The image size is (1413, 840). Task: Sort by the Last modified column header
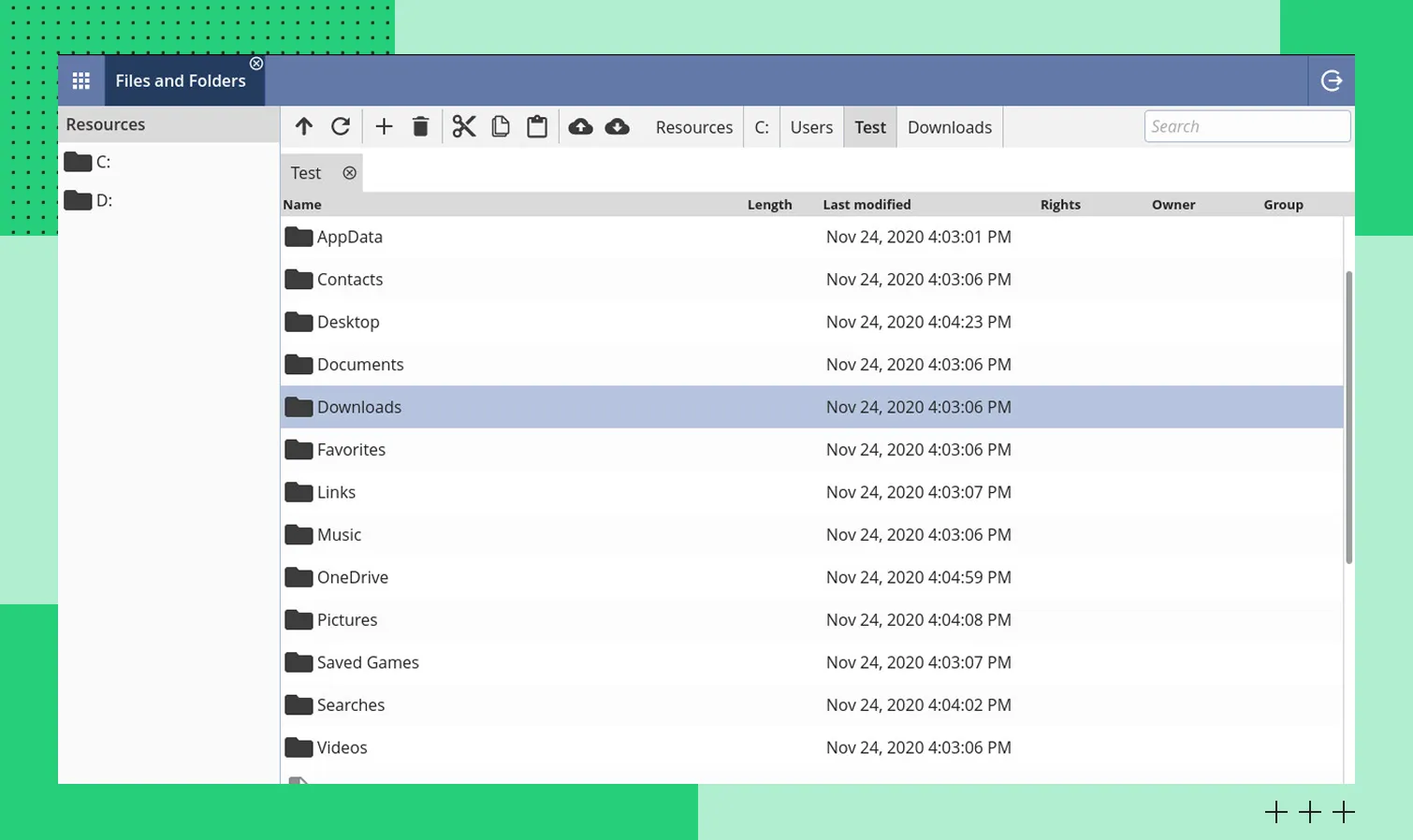(x=867, y=205)
